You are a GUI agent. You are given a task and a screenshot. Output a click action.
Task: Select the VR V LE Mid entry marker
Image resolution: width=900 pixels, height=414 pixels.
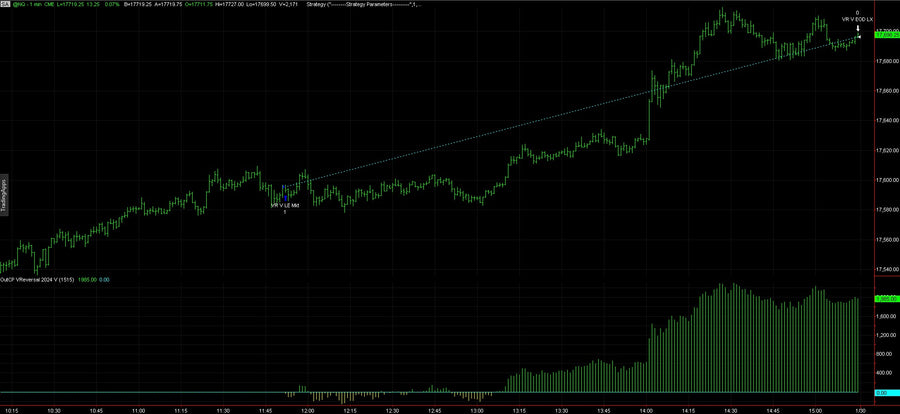coord(285,205)
